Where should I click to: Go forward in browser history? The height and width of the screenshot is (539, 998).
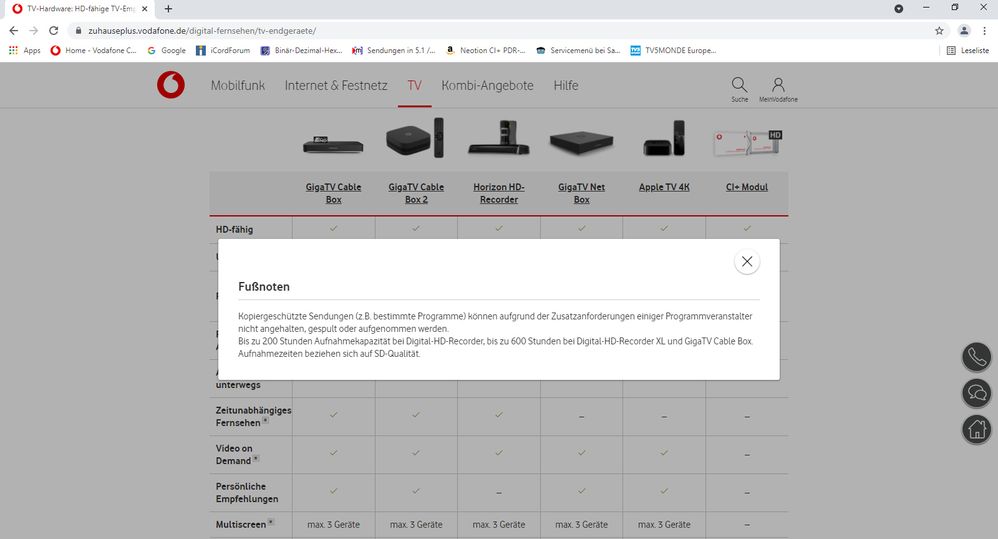[34, 31]
